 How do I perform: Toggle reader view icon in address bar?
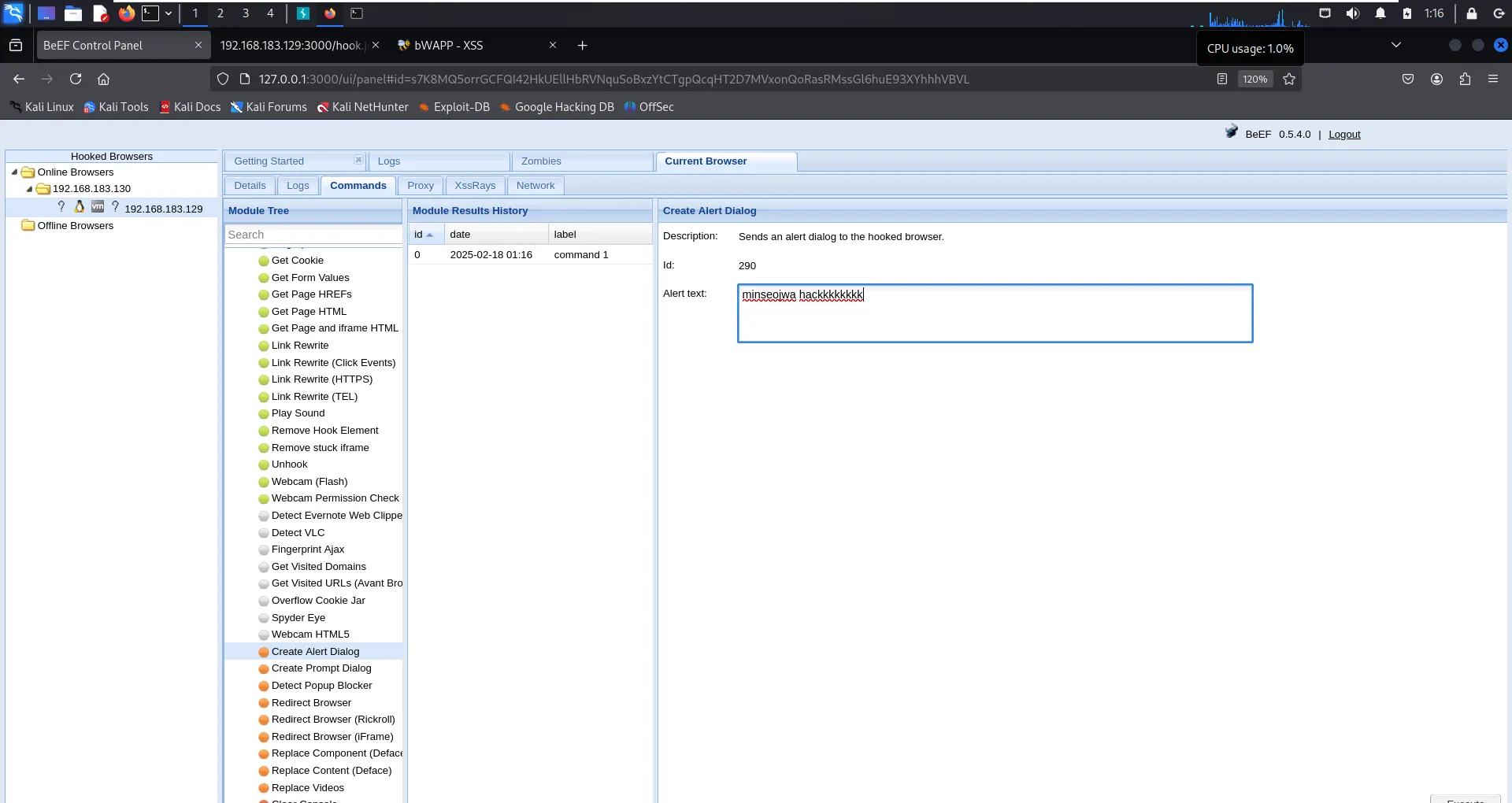point(1222,79)
